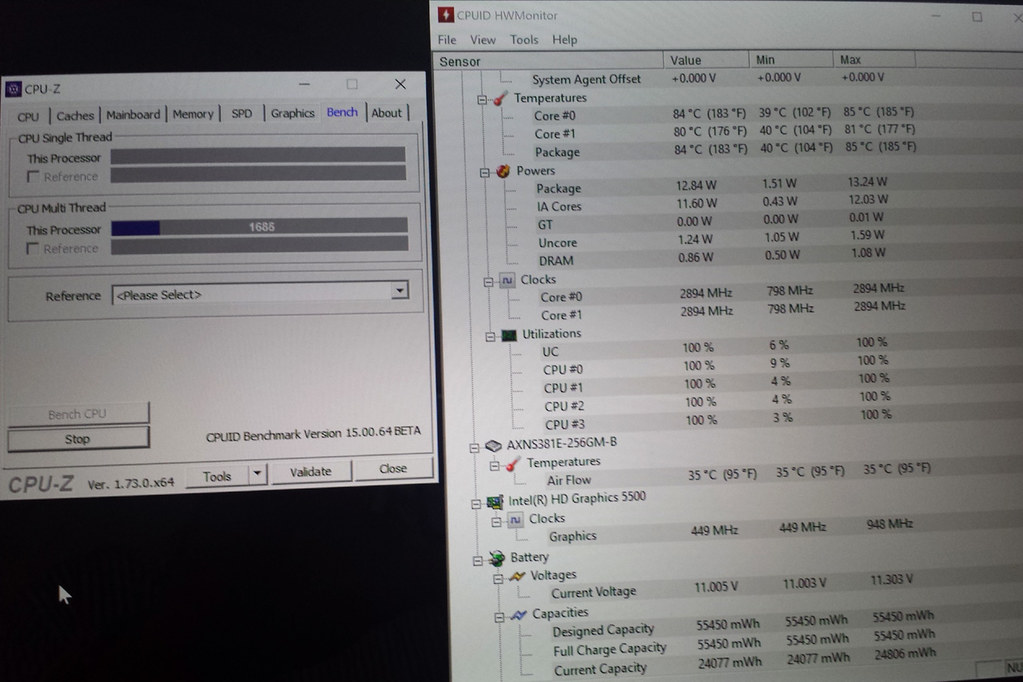Click the Value column header
The height and width of the screenshot is (682, 1023).
706,60
